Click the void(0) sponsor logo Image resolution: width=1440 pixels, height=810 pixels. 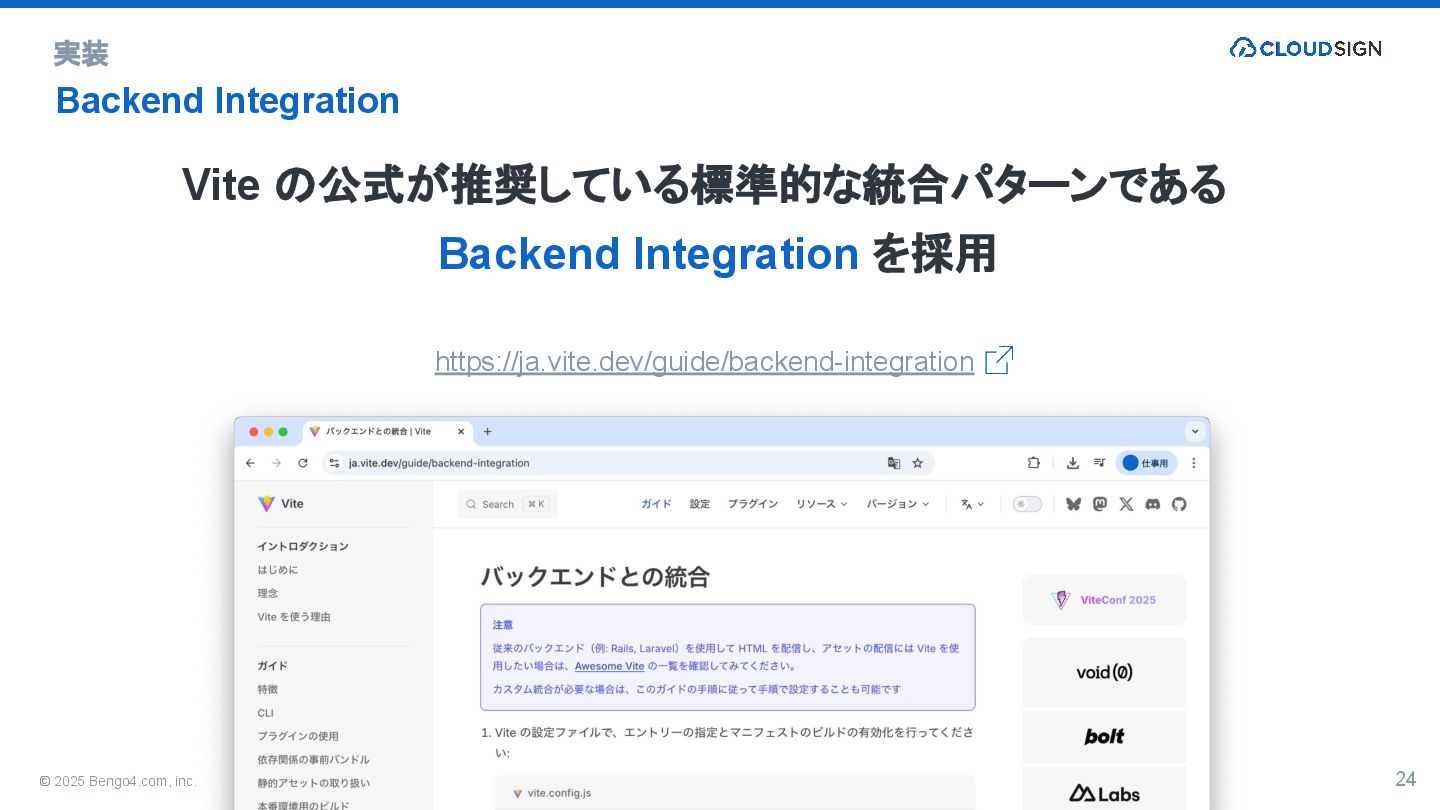click(x=1104, y=672)
